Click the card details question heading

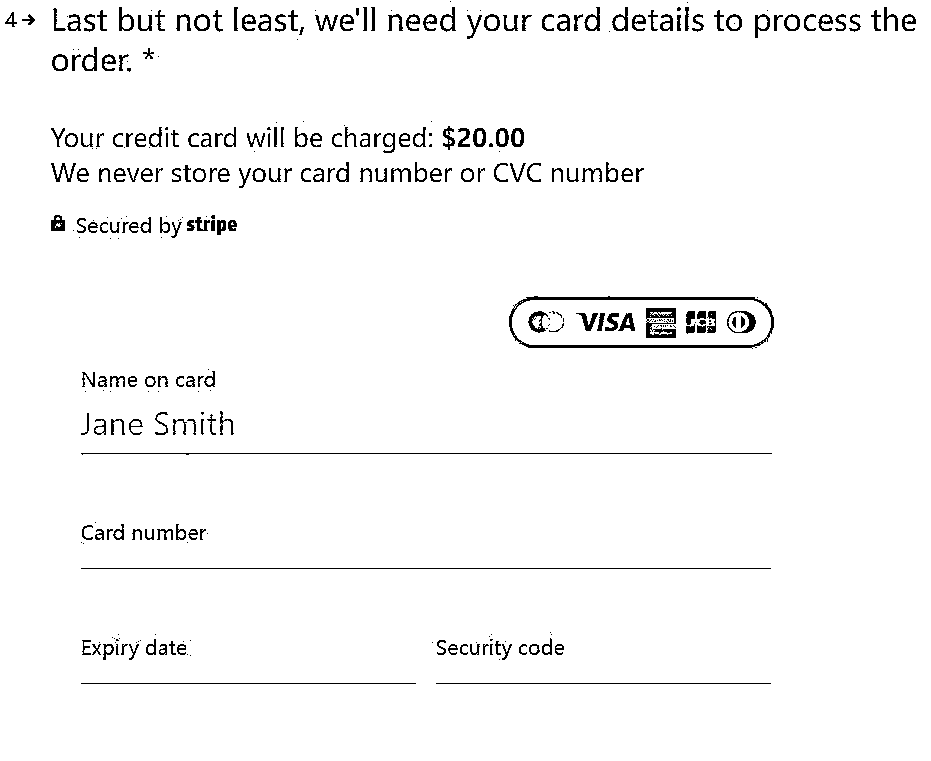click(484, 40)
